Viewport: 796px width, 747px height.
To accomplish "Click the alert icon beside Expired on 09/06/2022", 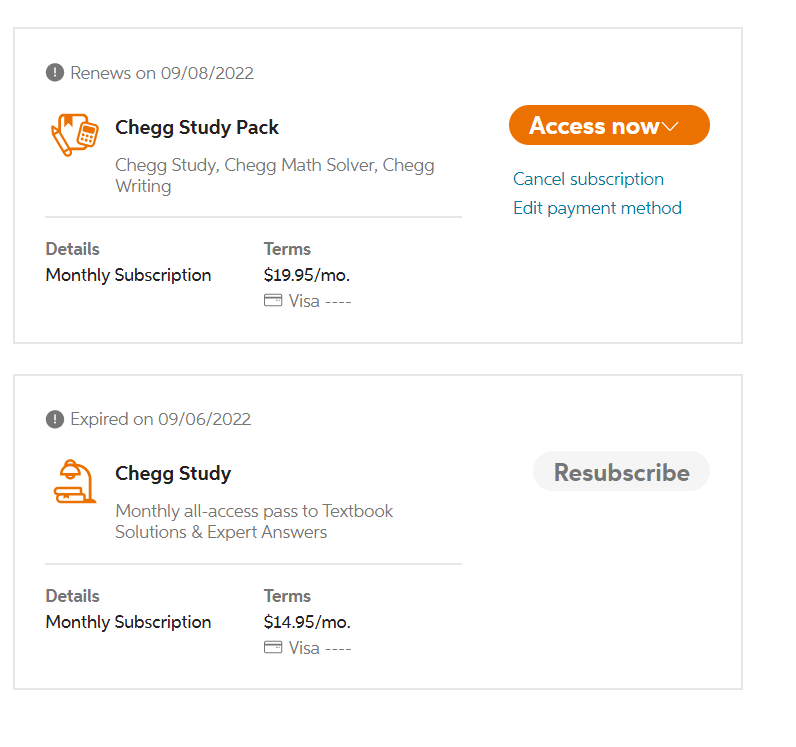I will coord(55,419).
